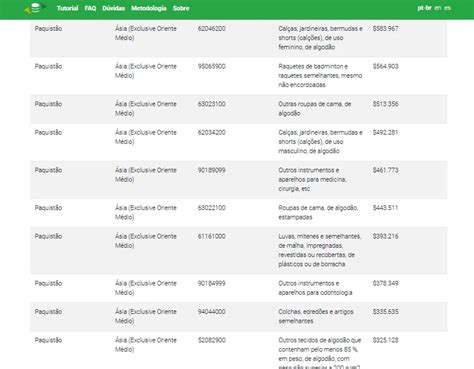Click the value $443.511
Viewport: 474px width, 369px height.
click(386, 208)
